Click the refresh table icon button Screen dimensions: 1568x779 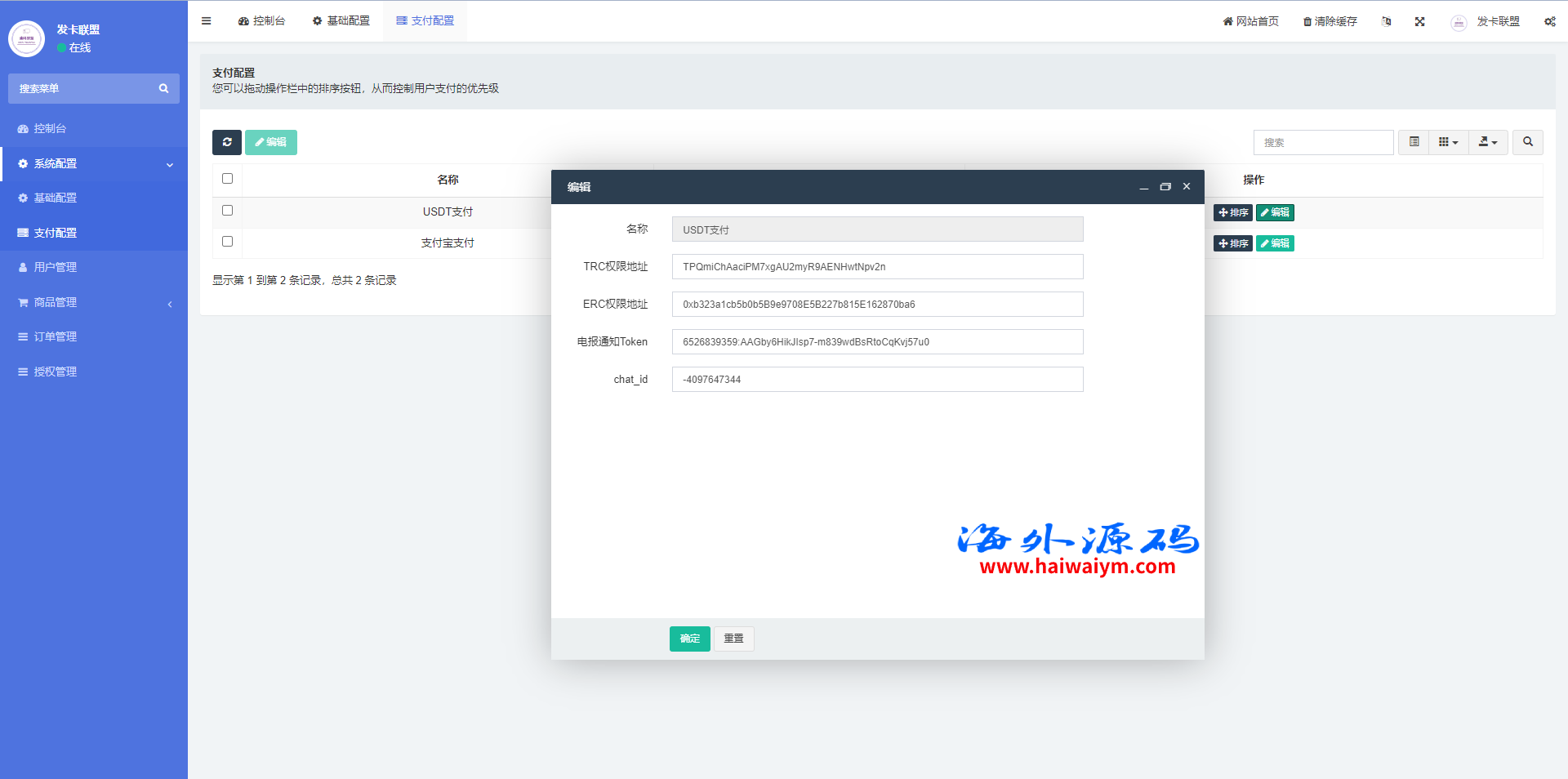(x=227, y=142)
